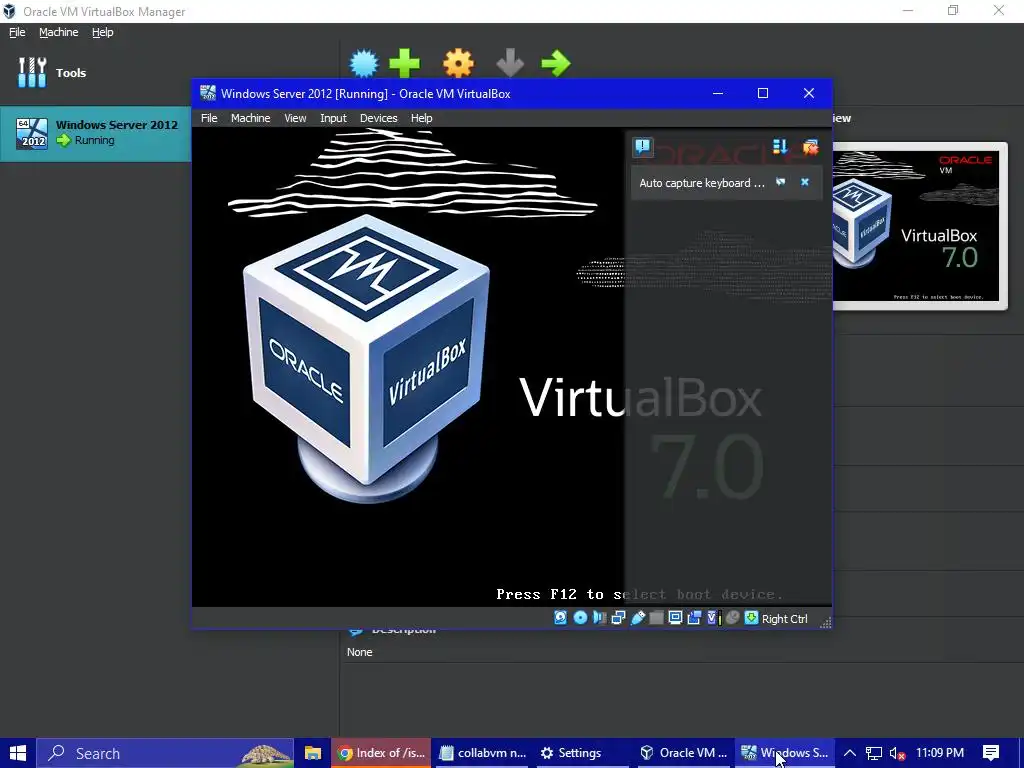The image size is (1024, 768).
Task: Toggle the notification center exclamation icon
Action: [x=643, y=146]
